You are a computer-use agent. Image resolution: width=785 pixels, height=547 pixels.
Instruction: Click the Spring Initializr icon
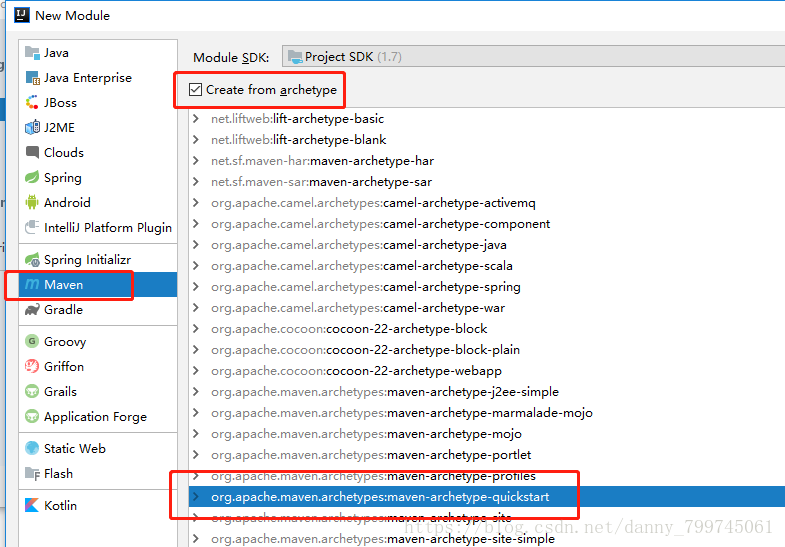pos(32,260)
